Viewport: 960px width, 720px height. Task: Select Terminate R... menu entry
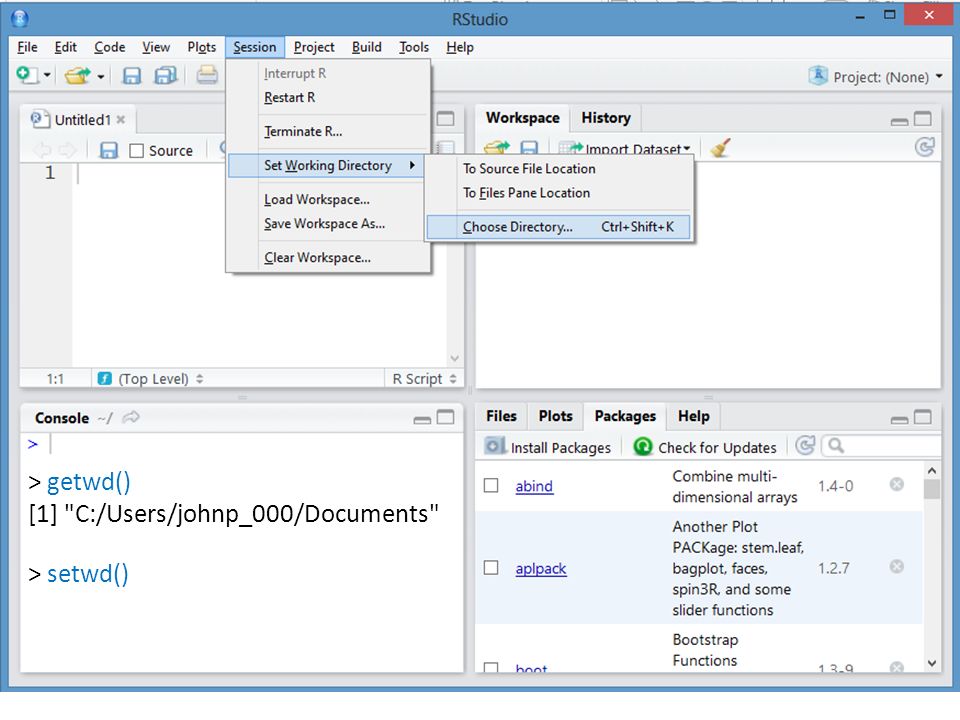click(328, 132)
